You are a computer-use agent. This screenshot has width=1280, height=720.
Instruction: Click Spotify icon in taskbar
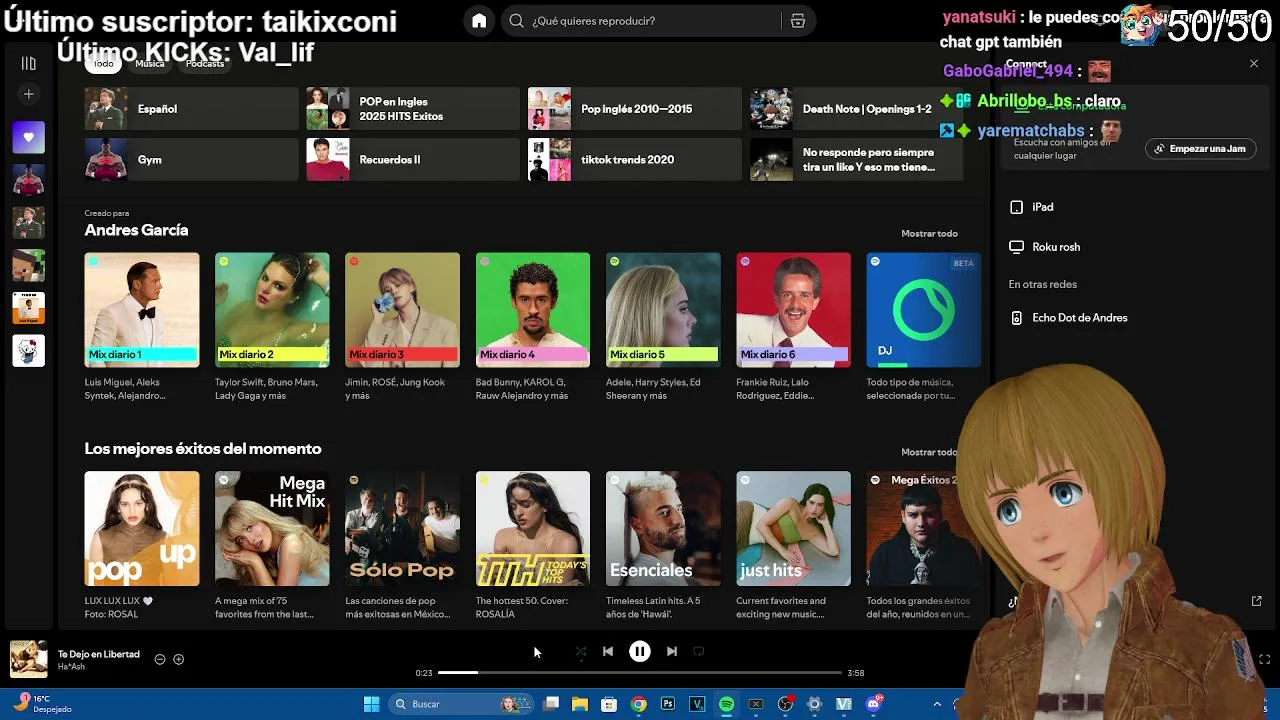[x=727, y=704]
